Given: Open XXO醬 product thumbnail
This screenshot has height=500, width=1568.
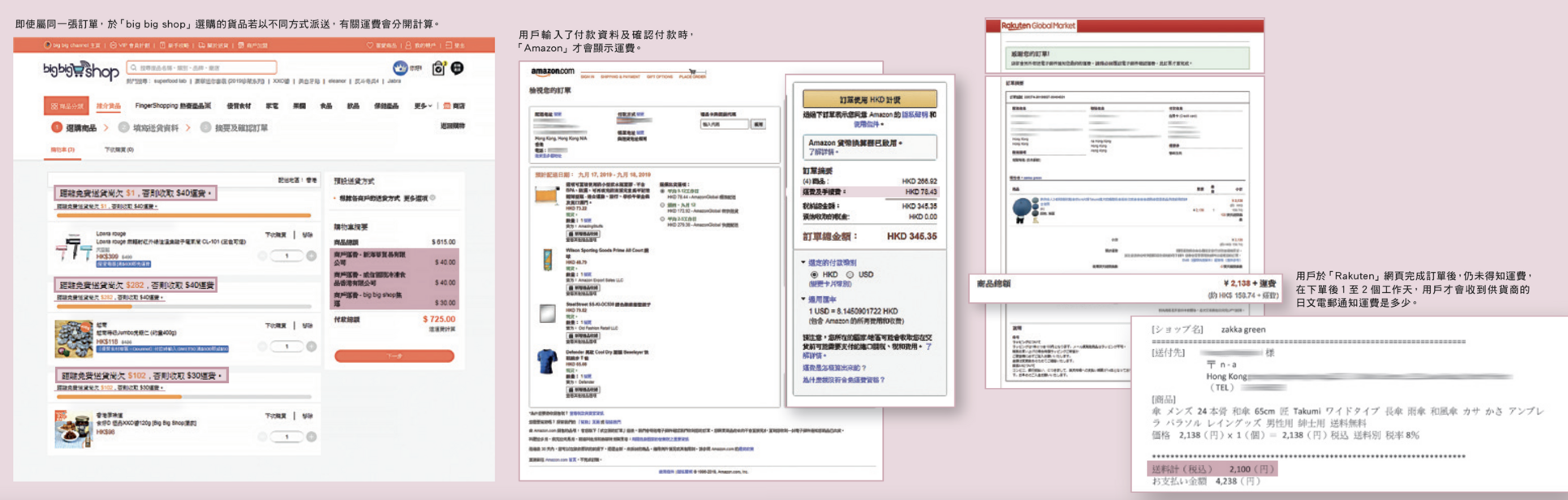Looking at the screenshot, I should coord(73,429).
